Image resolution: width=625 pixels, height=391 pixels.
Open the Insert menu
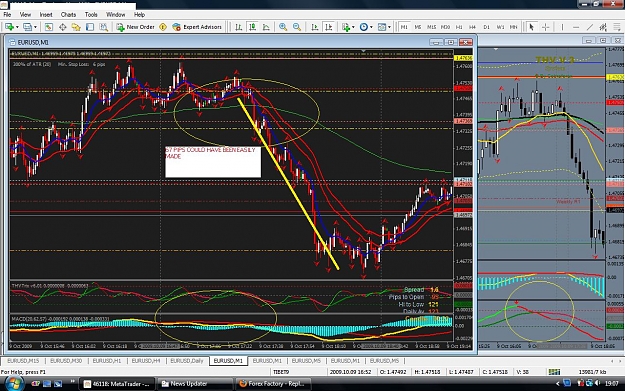pos(46,14)
